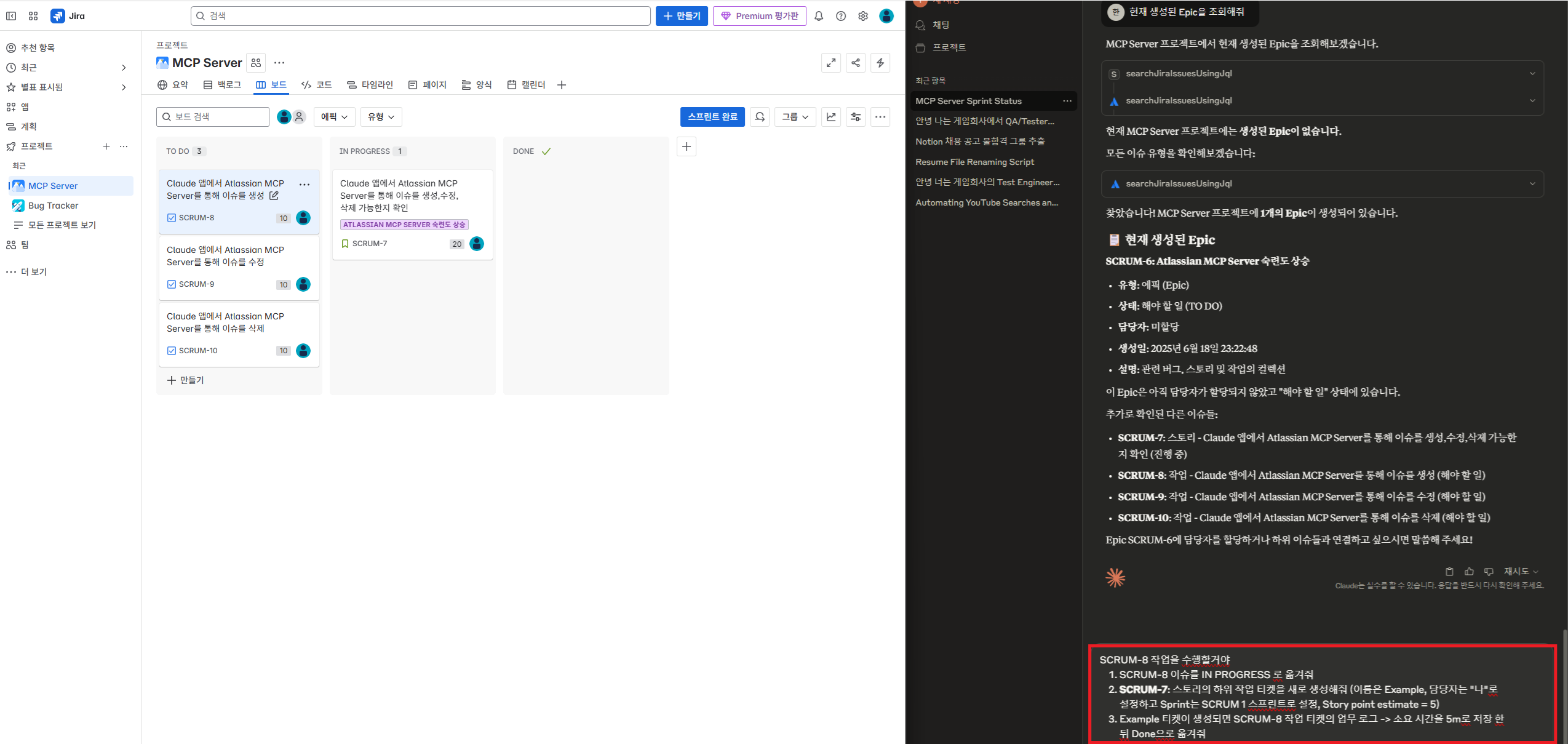
Task: Create a new project with plus icon
Action: click(106, 146)
